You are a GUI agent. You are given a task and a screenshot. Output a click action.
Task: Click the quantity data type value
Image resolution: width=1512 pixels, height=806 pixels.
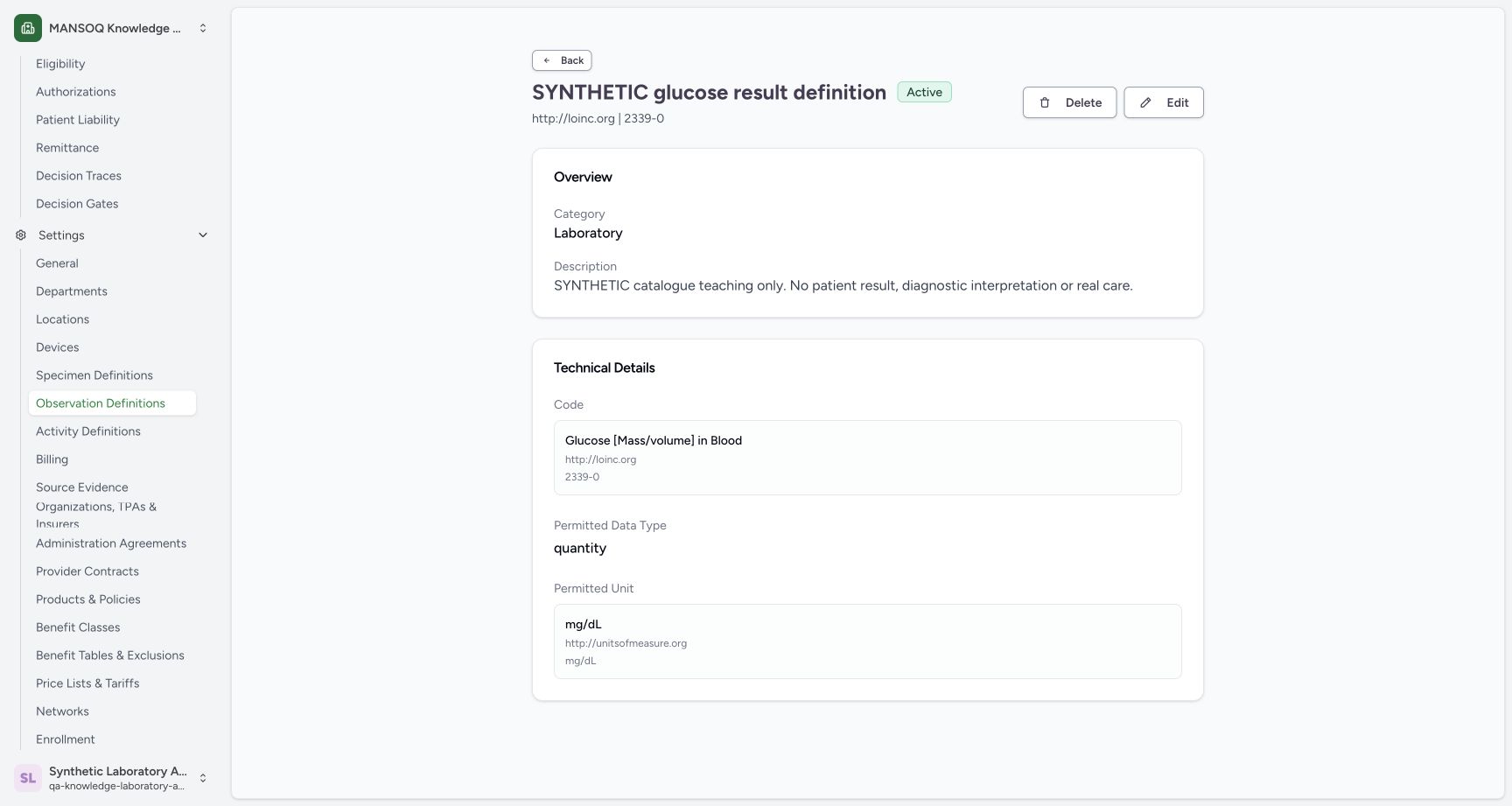580,548
